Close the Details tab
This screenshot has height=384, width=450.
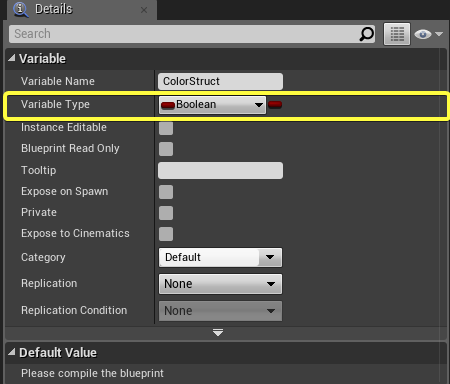(x=144, y=10)
